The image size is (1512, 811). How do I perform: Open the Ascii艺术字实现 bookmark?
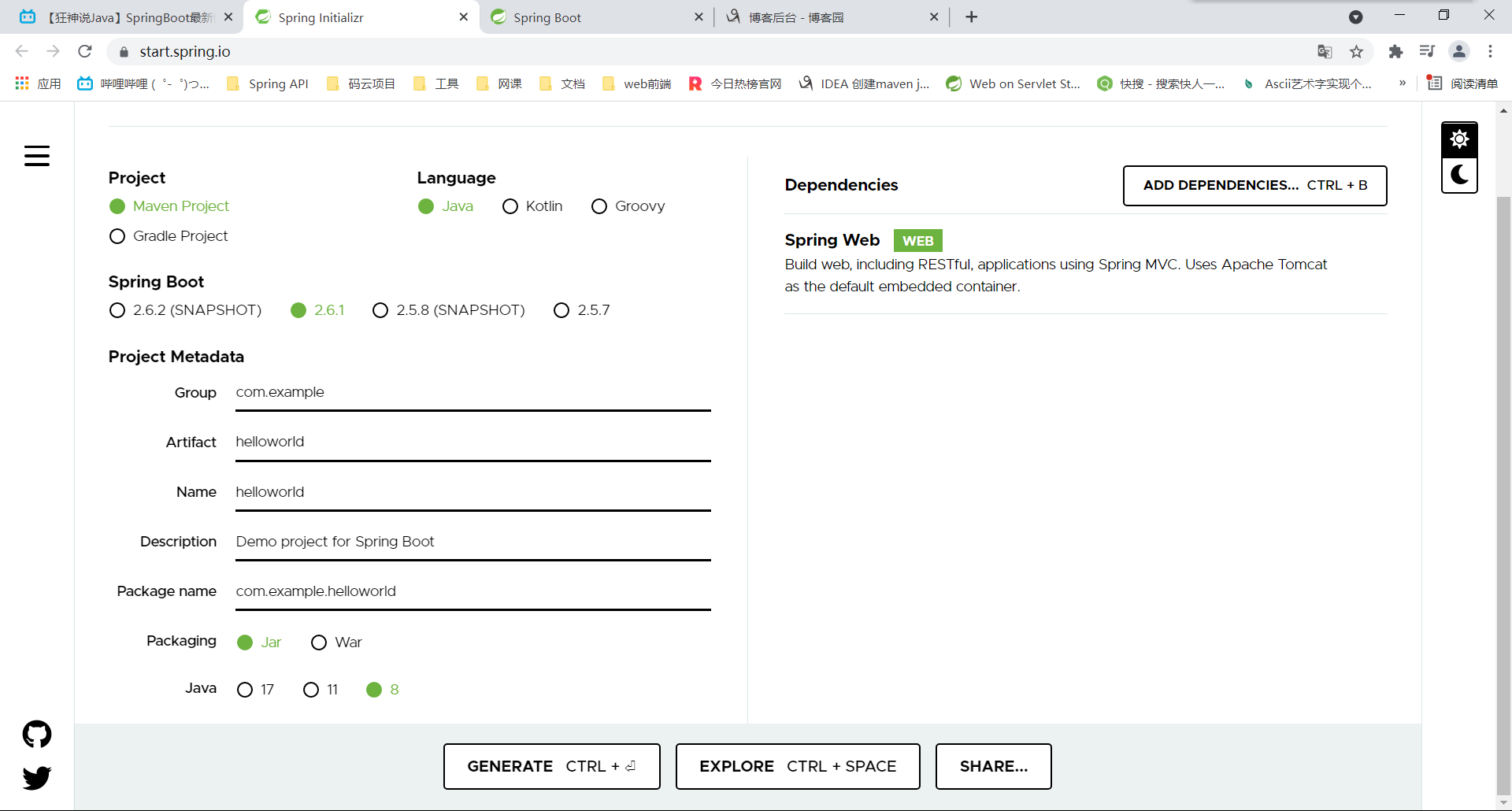coord(1307,83)
